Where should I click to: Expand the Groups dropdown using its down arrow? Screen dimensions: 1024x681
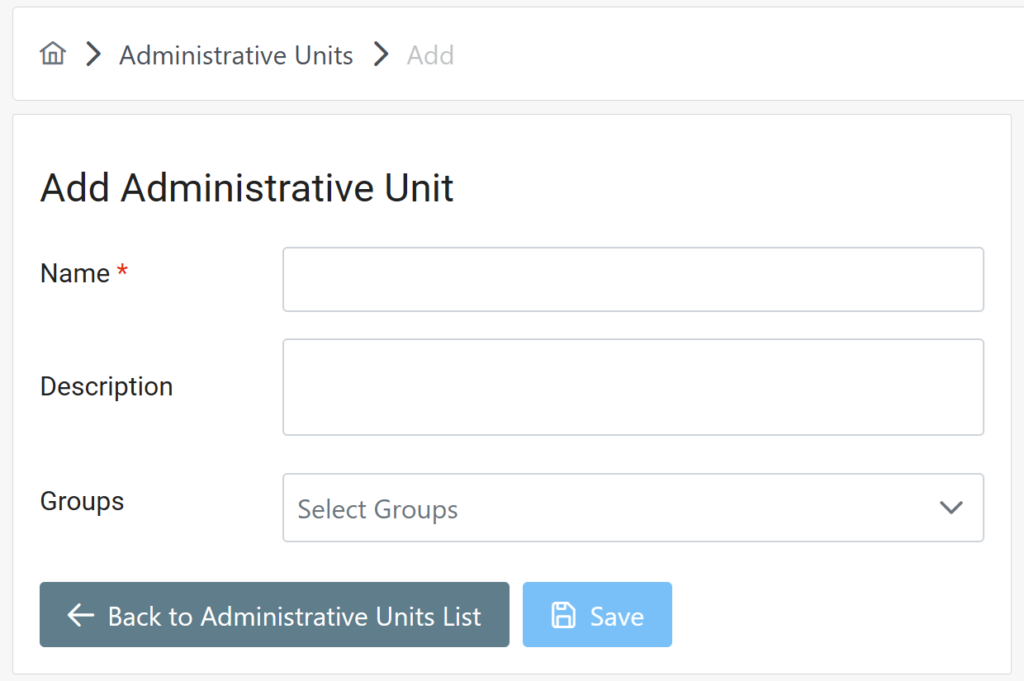pos(950,508)
